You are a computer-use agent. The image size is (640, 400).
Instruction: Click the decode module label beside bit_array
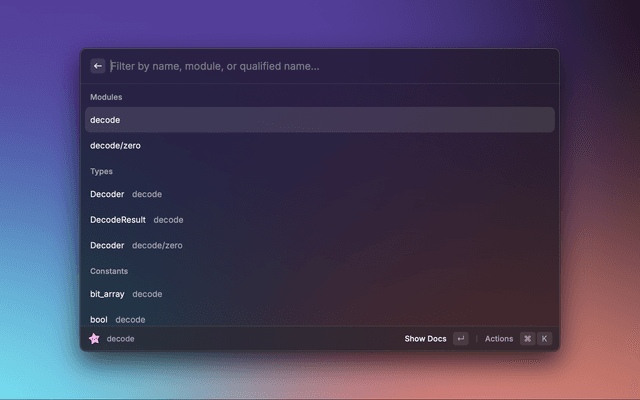[x=147, y=294]
